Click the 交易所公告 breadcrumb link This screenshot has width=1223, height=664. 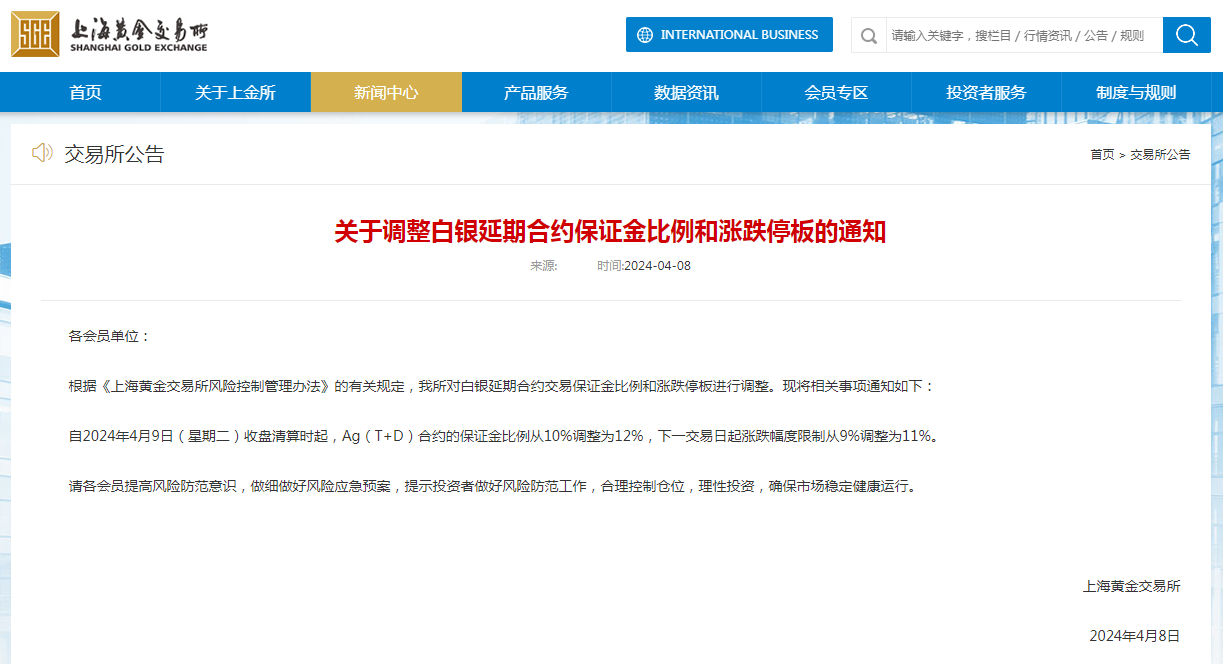pyautogui.click(x=1160, y=155)
